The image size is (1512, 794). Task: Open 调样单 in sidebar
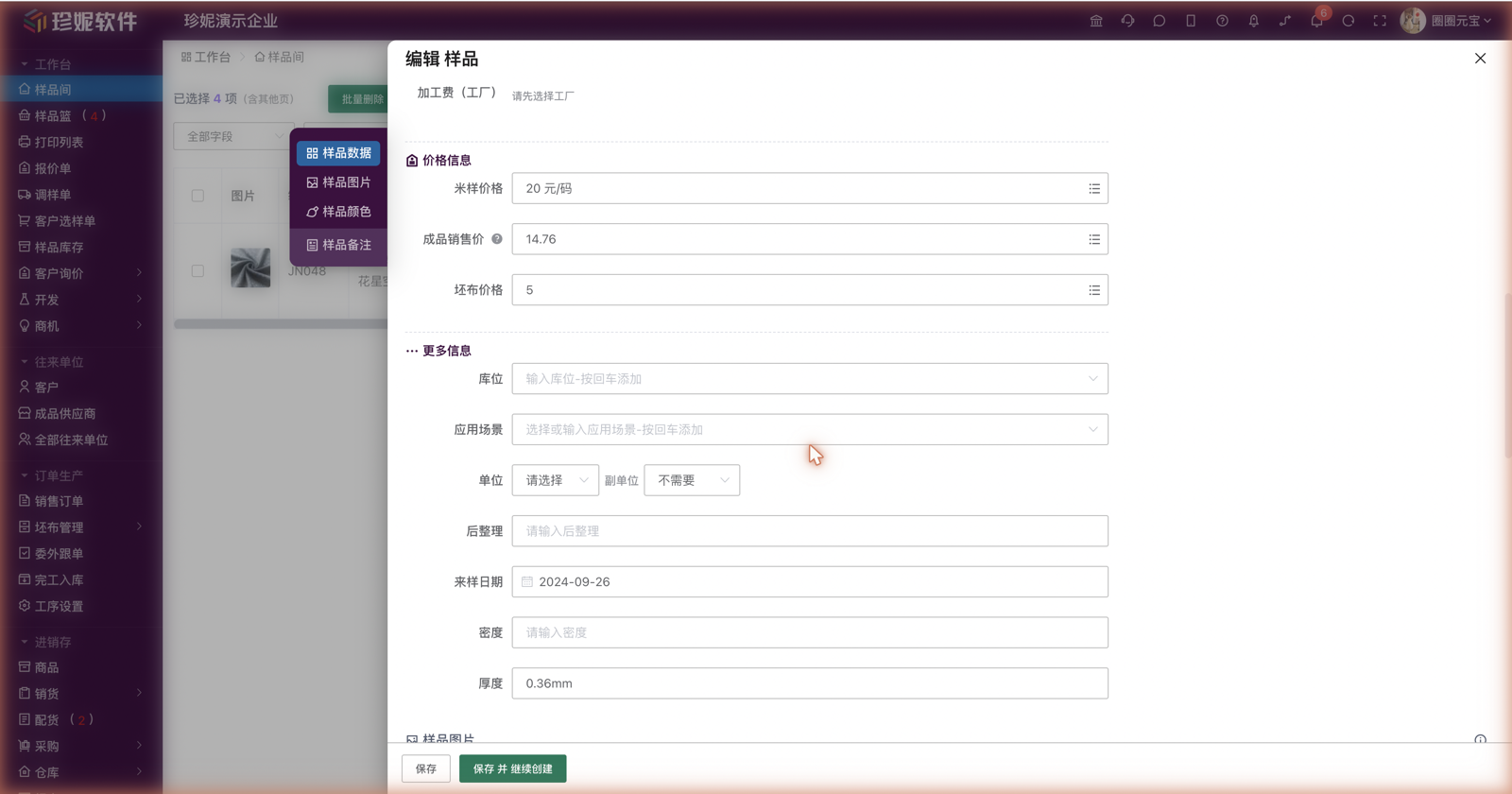pos(81,195)
